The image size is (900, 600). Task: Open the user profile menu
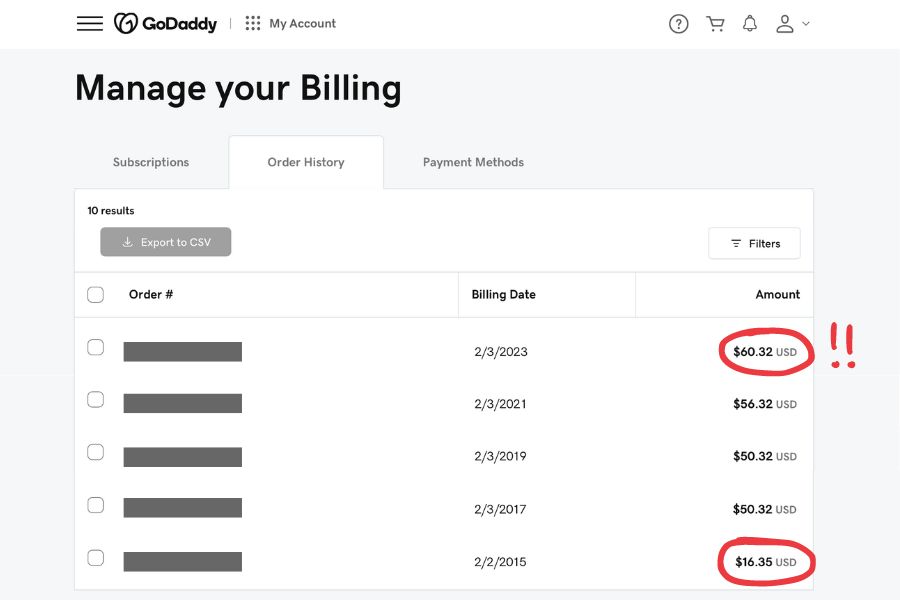pyautogui.click(x=792, y=24)
